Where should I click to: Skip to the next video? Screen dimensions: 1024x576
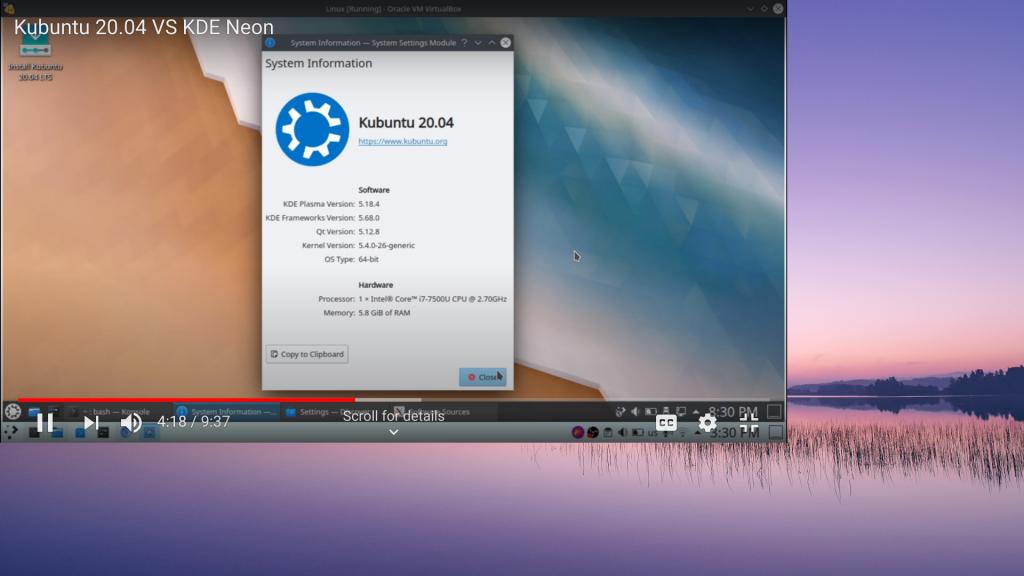(90, 423)
